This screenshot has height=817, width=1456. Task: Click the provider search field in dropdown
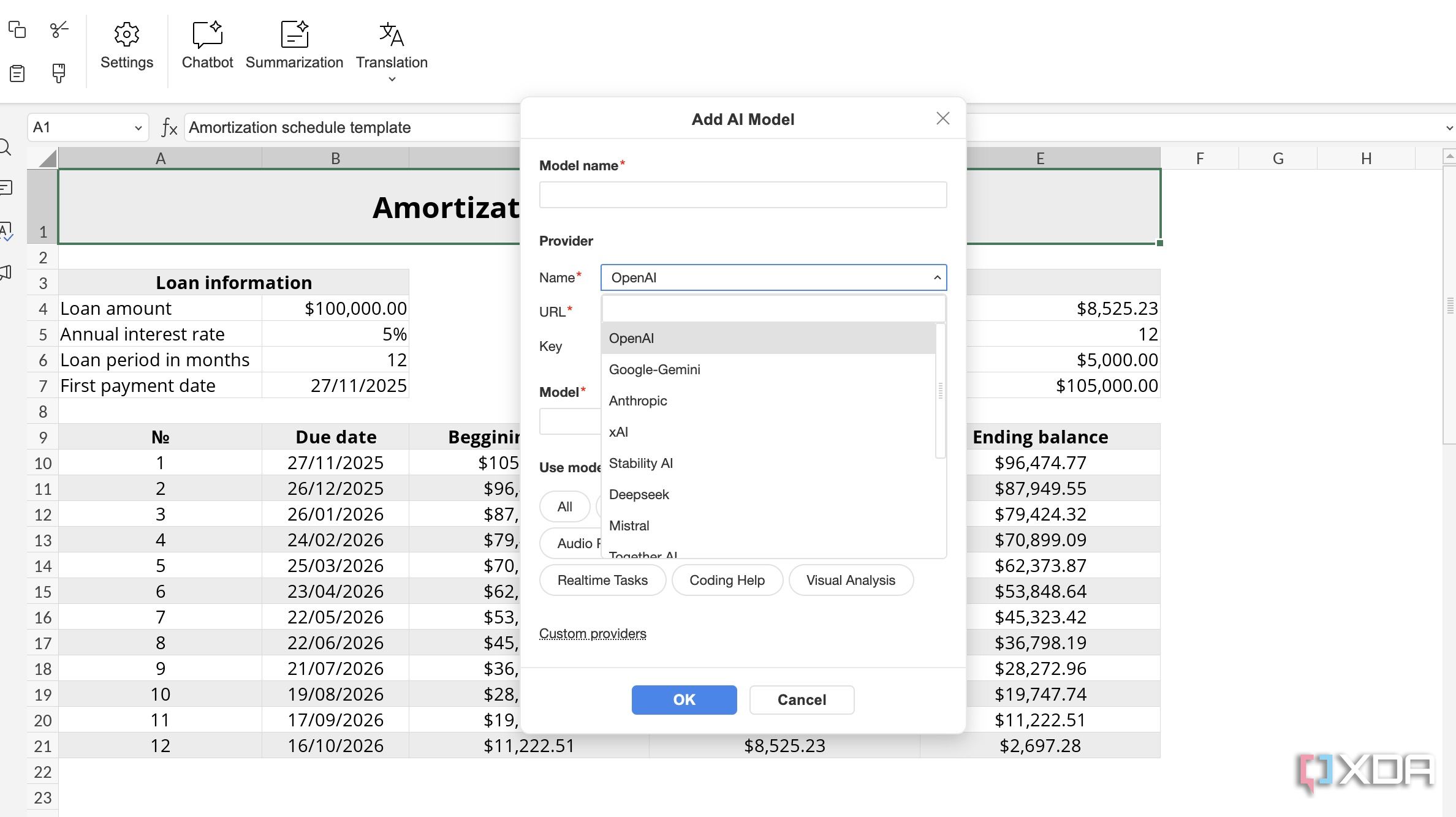click(773, 309)
